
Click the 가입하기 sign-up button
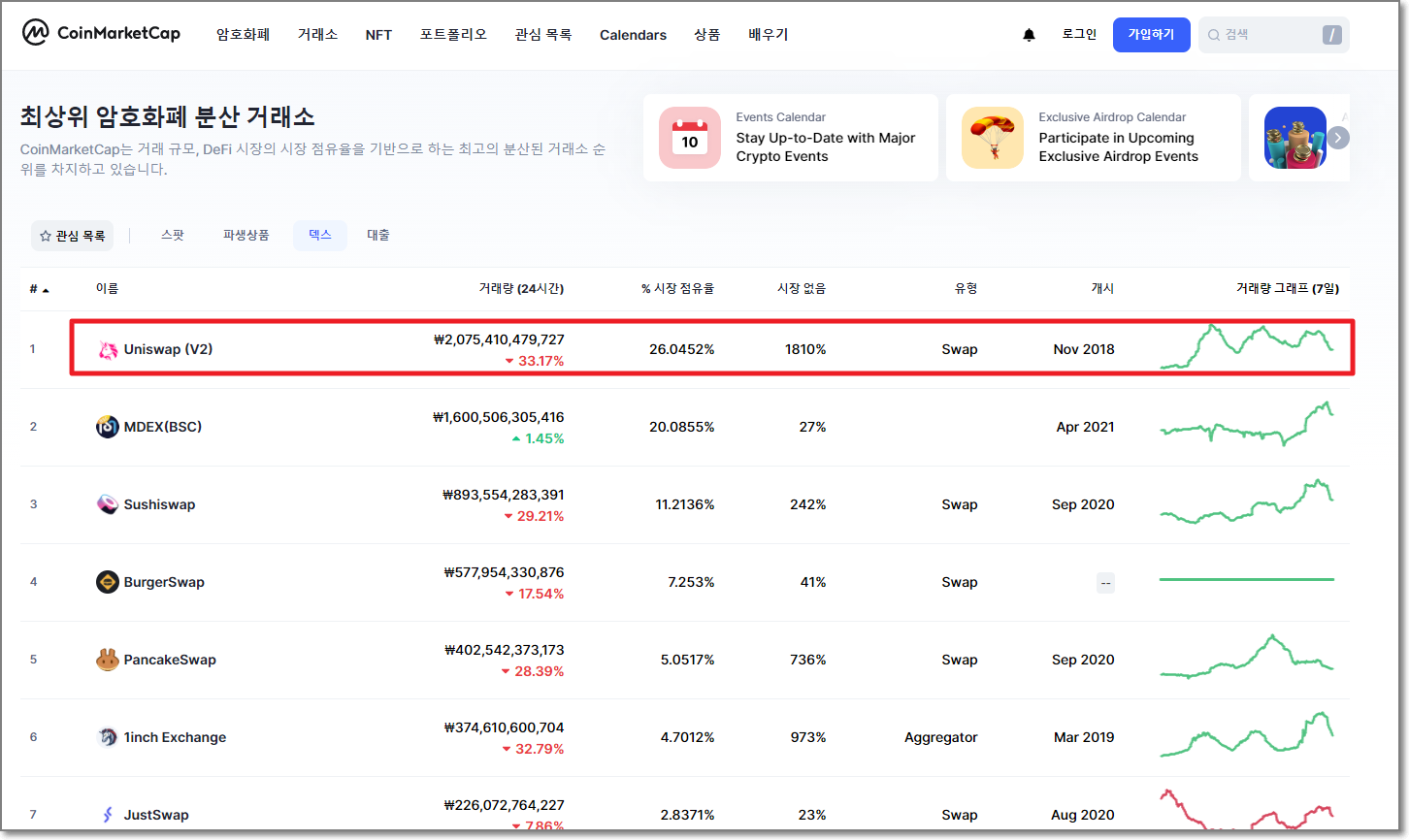pos(1151,35)
